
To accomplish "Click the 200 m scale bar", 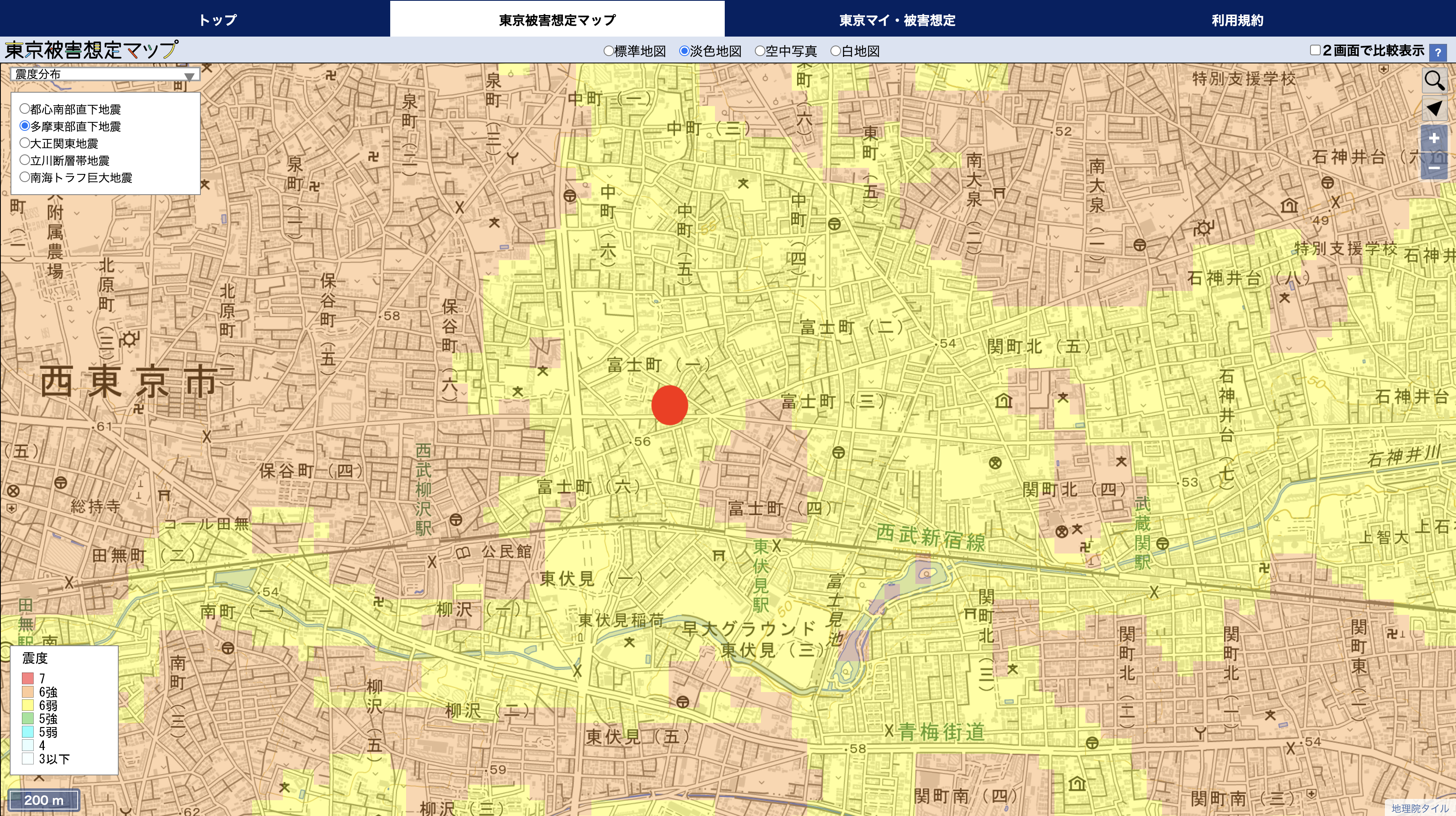I will click(x=44, y=800).
